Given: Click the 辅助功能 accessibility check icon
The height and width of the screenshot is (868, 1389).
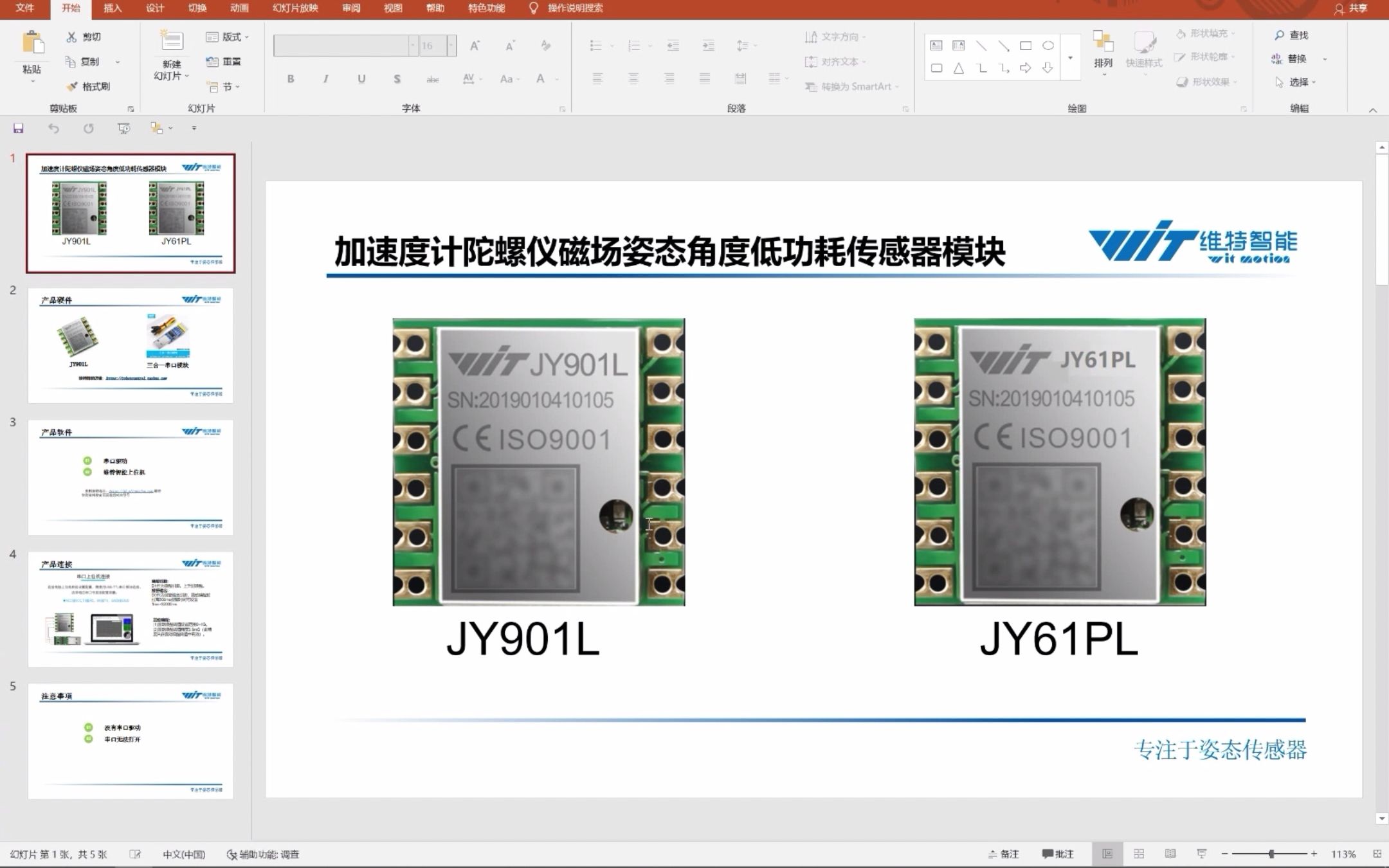Looking at the screenshot, I should tap(232, 854).
